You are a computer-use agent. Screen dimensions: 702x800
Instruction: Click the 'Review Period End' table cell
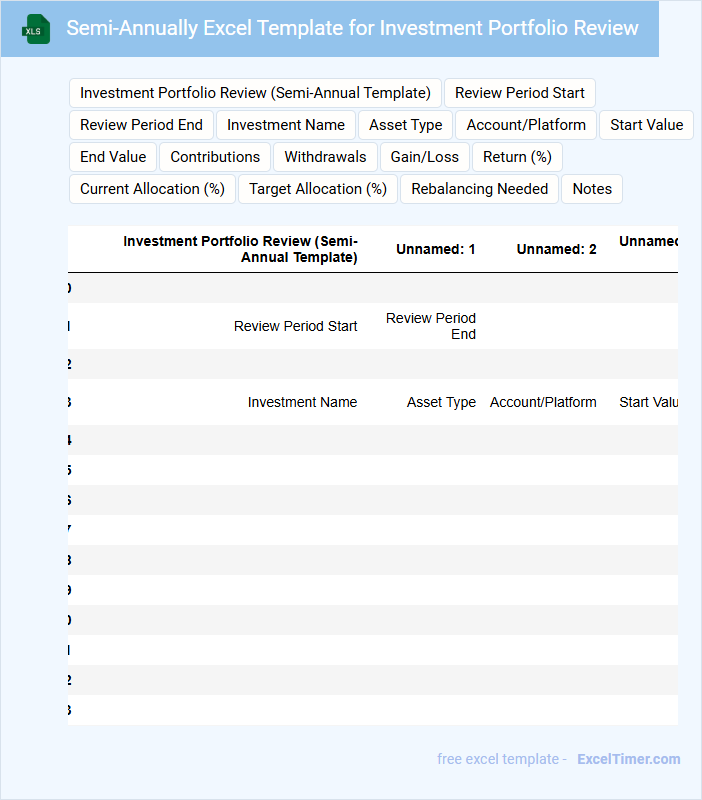point(431,326)
